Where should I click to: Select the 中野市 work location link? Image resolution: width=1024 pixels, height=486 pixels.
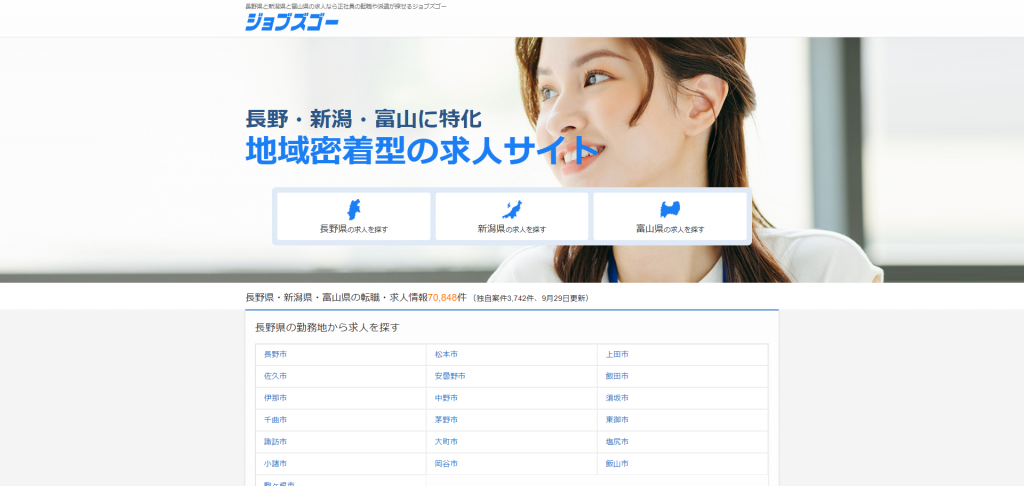pos(446,398)
